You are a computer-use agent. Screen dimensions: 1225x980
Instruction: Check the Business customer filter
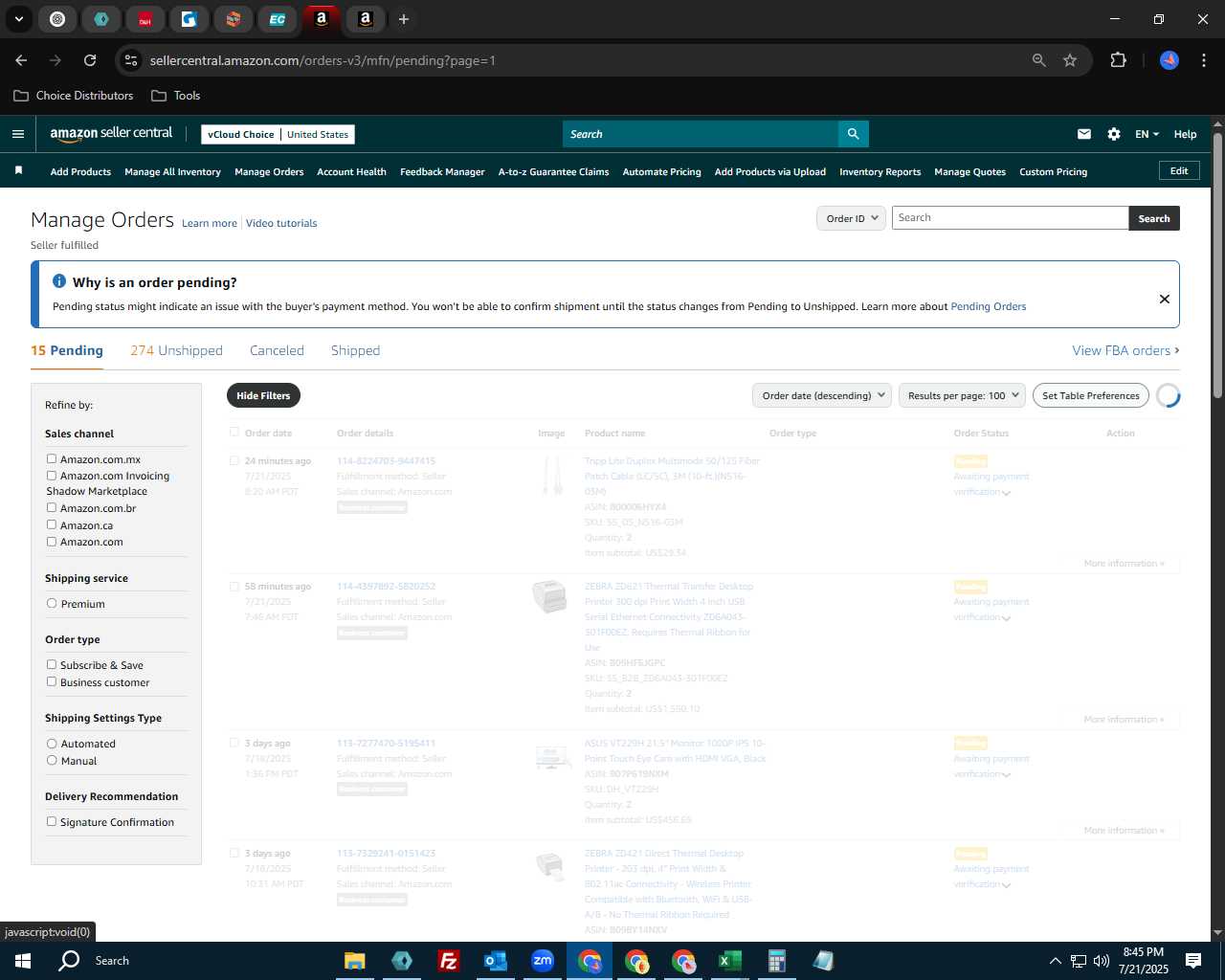pyautogui.click(x=52, y=681)
